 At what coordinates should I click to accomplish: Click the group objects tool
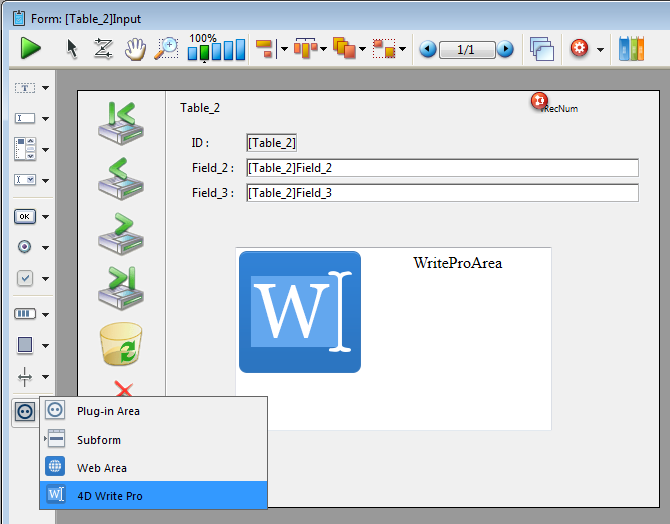pos(384,48)
